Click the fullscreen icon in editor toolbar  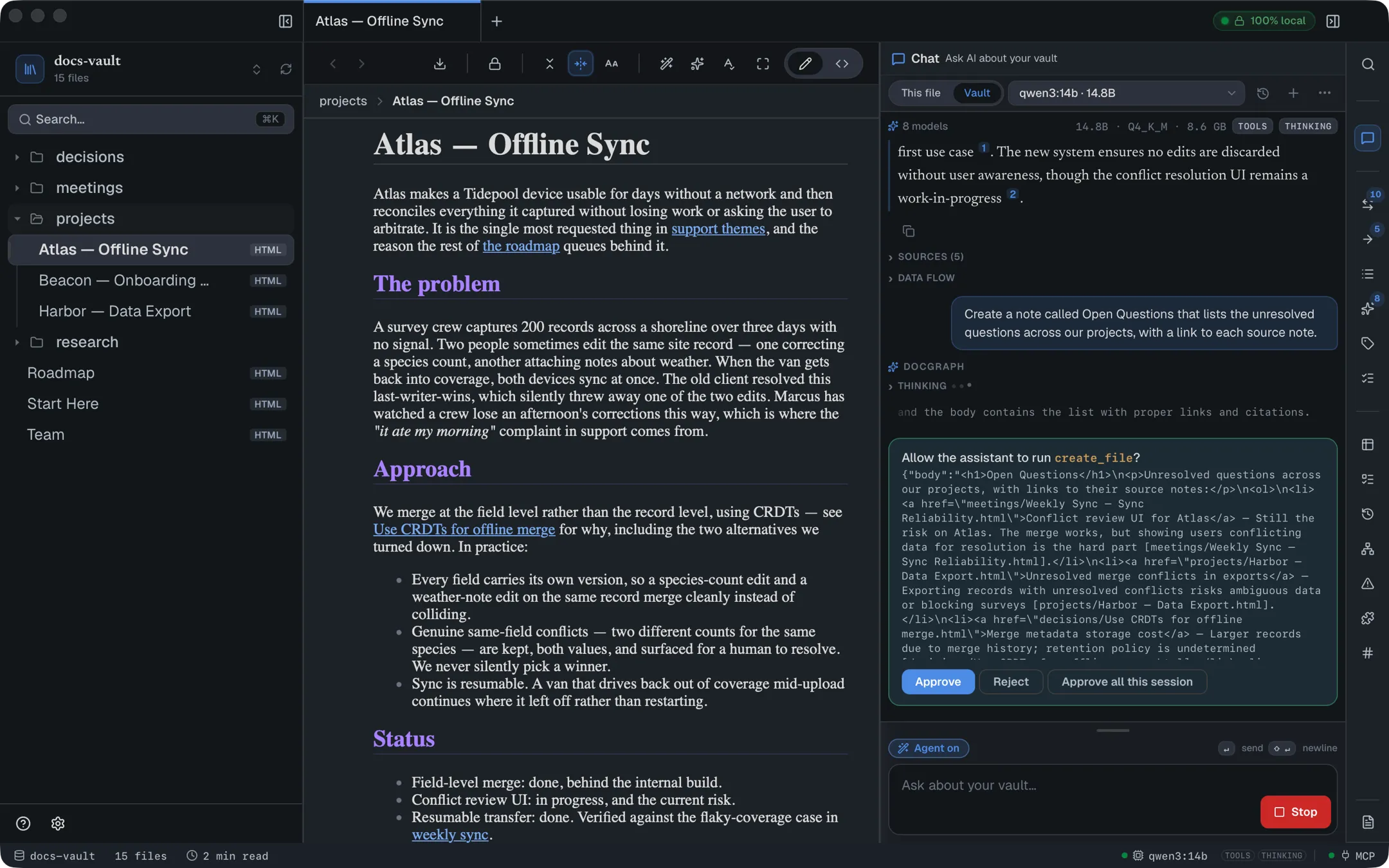click(763, 64)
